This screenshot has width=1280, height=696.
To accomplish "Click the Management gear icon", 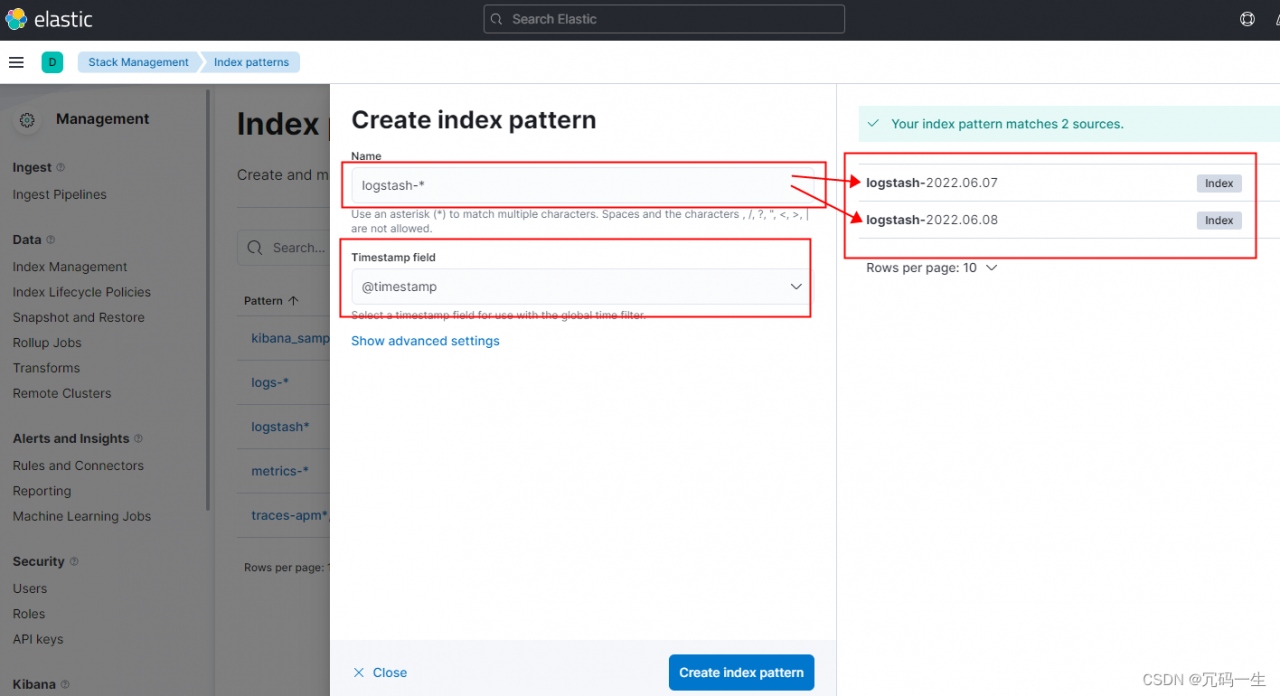I will pos(27,120).
